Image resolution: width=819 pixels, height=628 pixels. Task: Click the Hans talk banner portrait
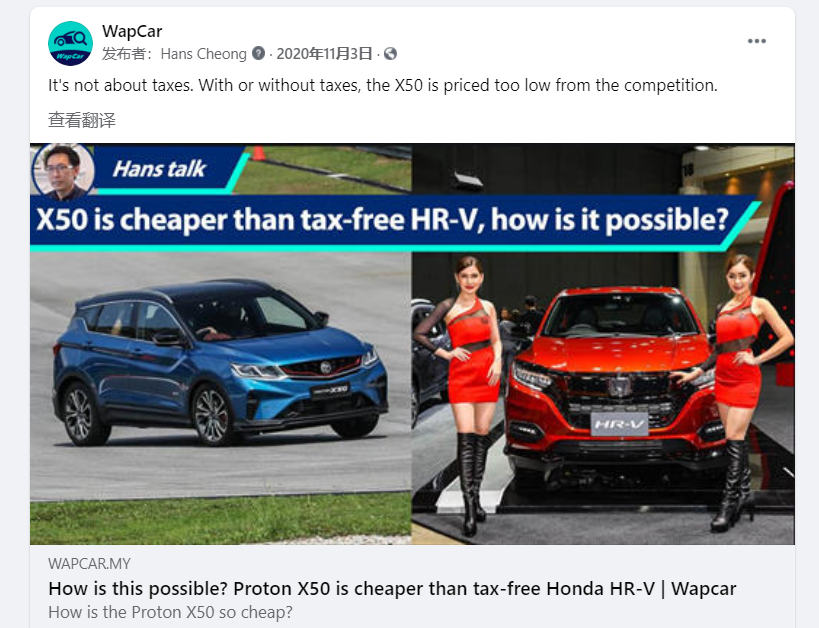pos(63,171)
